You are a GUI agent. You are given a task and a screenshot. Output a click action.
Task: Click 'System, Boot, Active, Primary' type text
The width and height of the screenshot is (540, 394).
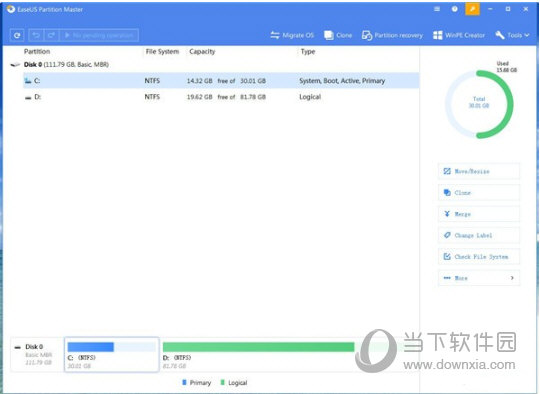(342, 81)
